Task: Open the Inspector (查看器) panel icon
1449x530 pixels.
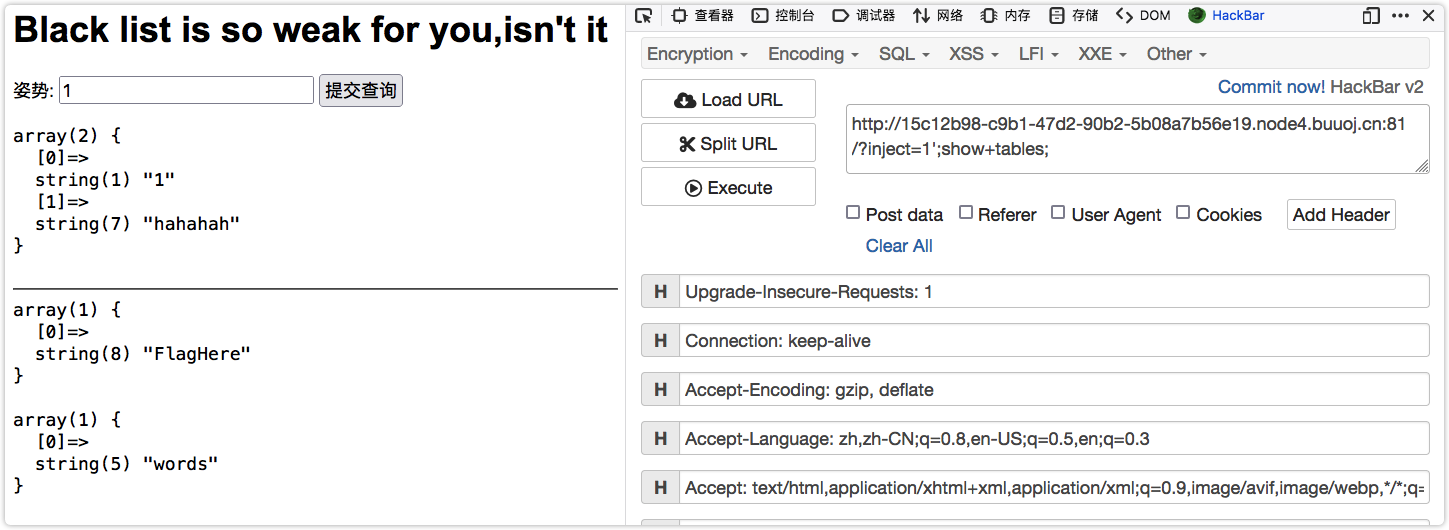Action: point(680,15)
